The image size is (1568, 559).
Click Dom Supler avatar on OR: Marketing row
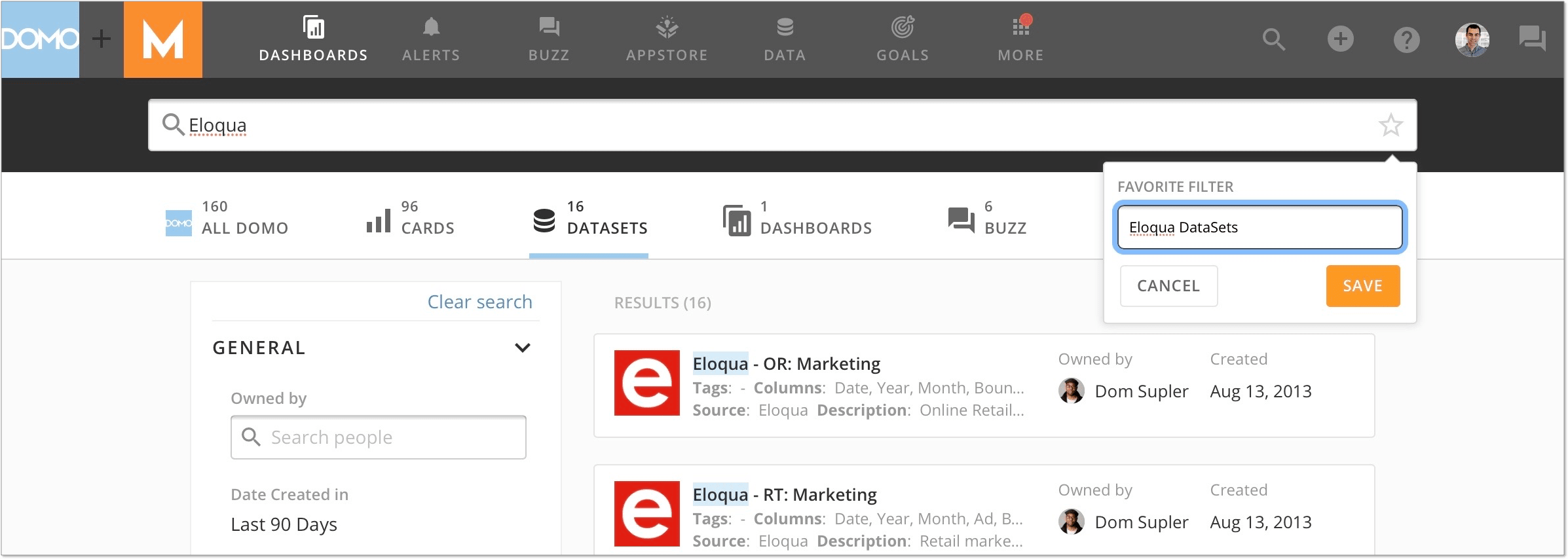[x=1072, y=391]
